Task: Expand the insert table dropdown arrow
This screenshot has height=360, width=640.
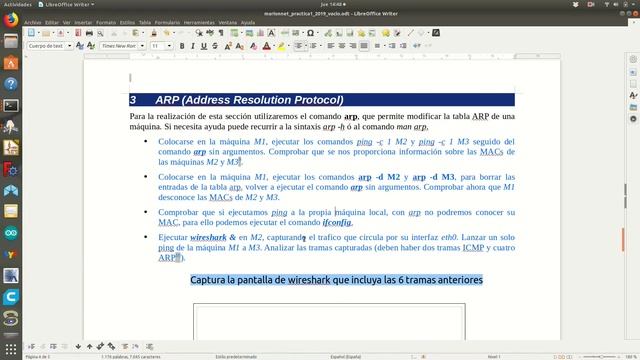Action: click(x=242, y=33)
